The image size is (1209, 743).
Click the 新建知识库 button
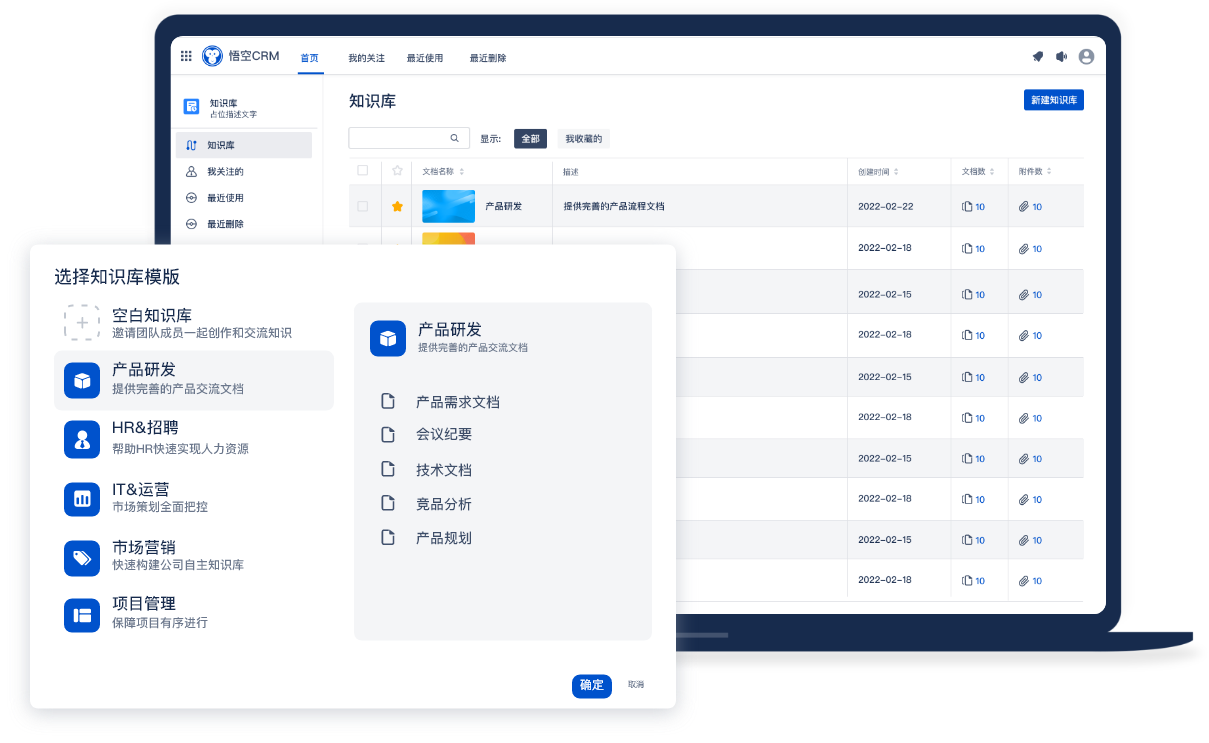pos(1053,100)
